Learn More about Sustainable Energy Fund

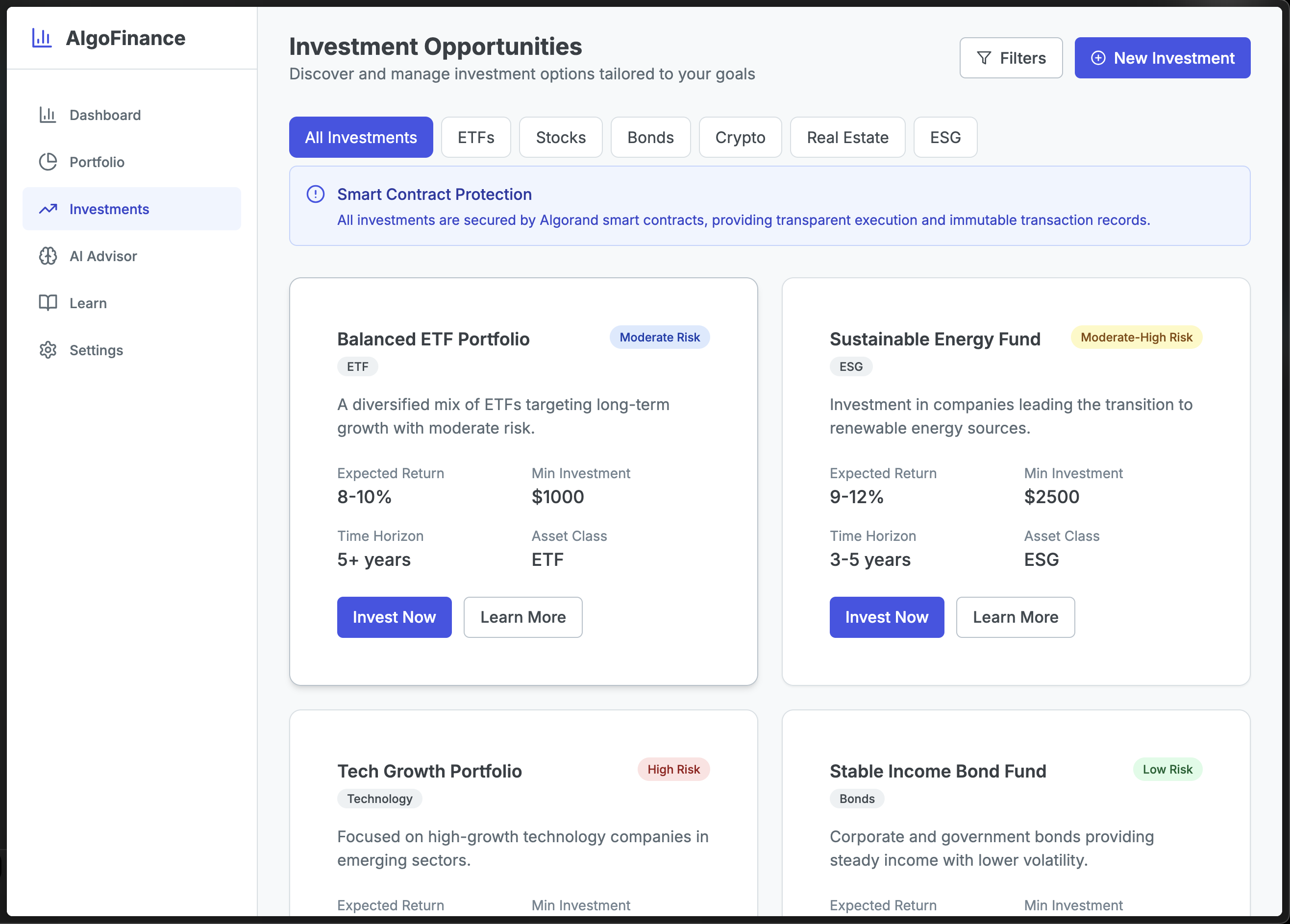[1015, 617]
